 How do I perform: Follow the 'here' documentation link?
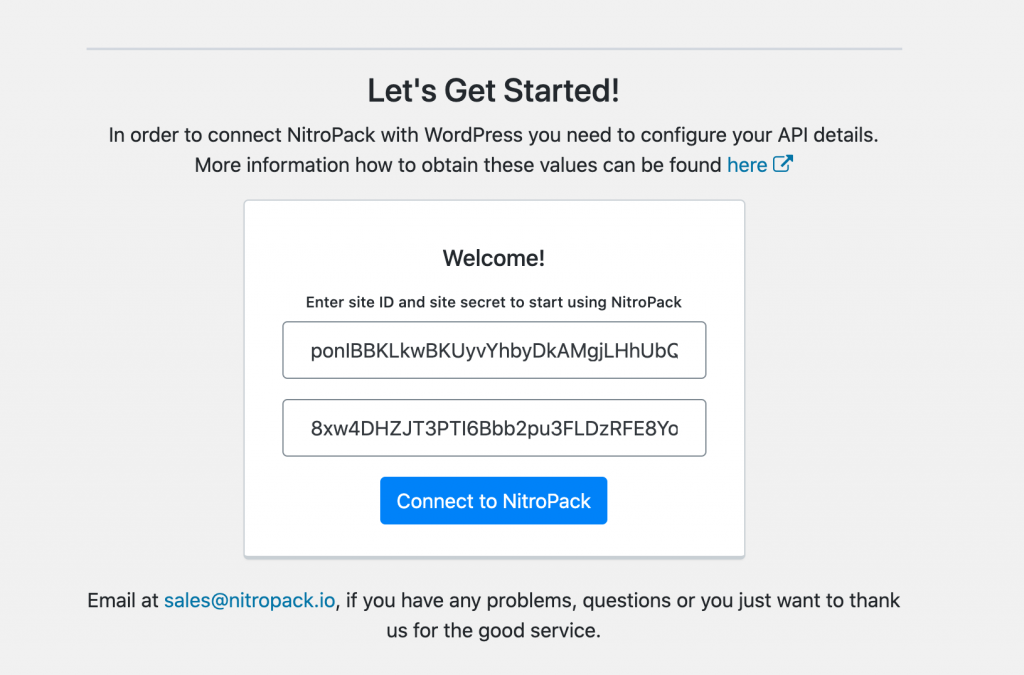click(747, 165)
